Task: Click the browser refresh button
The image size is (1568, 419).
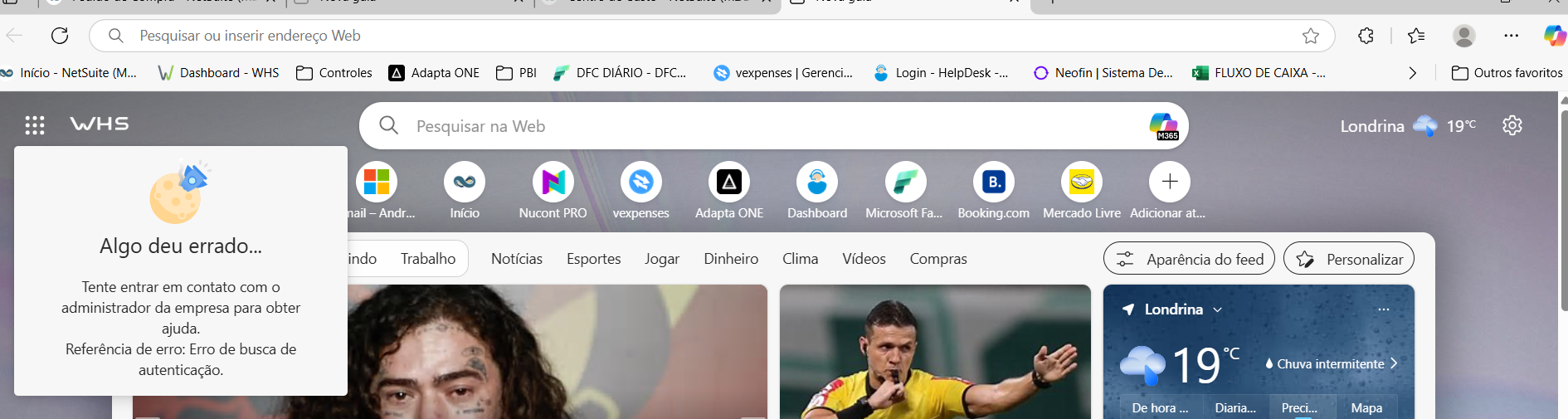Action: pos(60,36)
